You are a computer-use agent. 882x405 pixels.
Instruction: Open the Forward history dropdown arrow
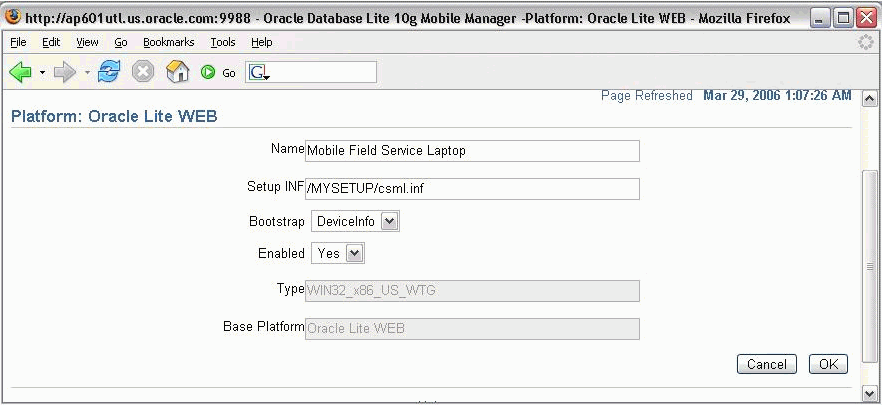click(x=87, y=73)
